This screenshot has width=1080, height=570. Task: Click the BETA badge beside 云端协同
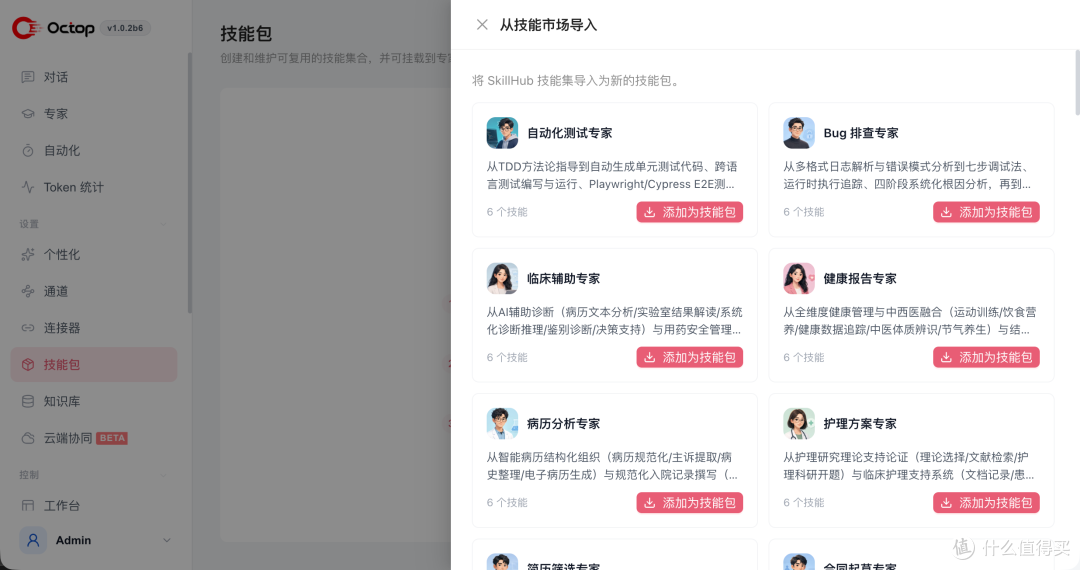tap(112, 438)
